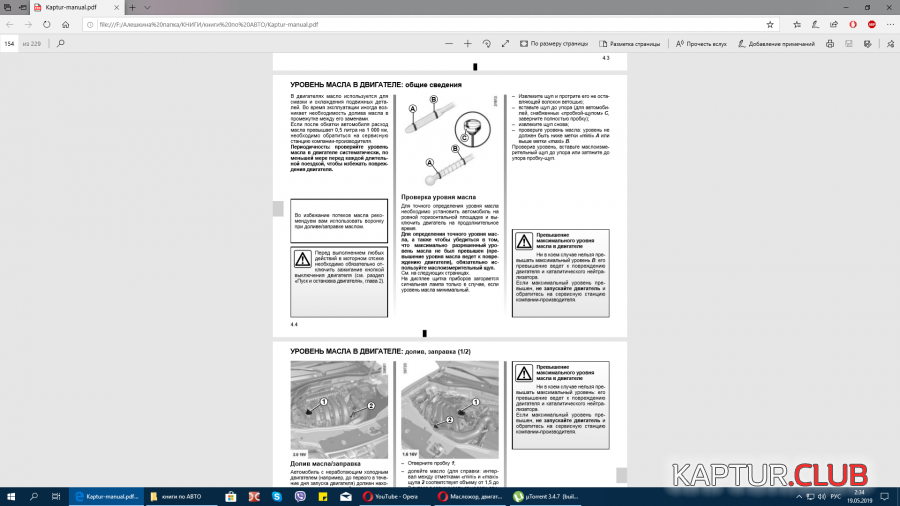
Task: Edit the page number field showing 154
Action: click(9, 44)
